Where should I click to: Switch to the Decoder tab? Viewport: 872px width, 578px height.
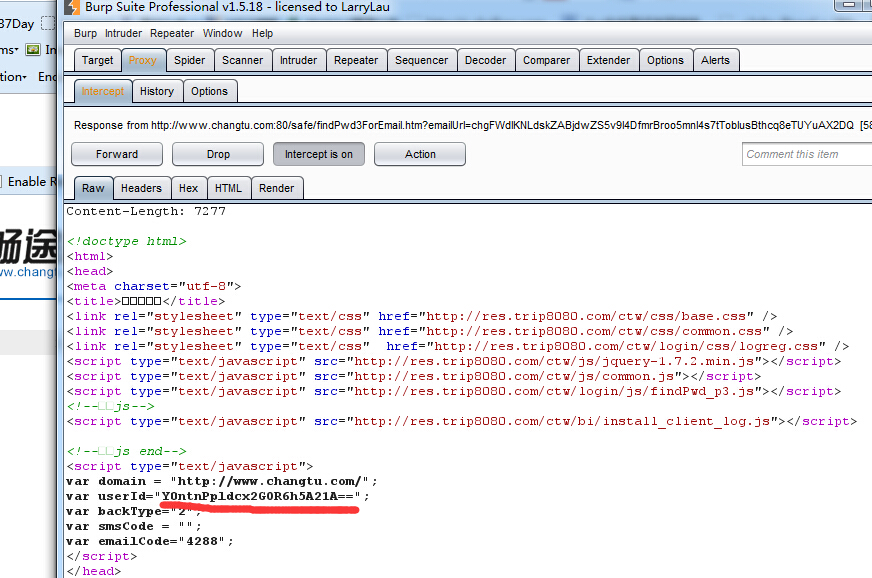(485, 60)
